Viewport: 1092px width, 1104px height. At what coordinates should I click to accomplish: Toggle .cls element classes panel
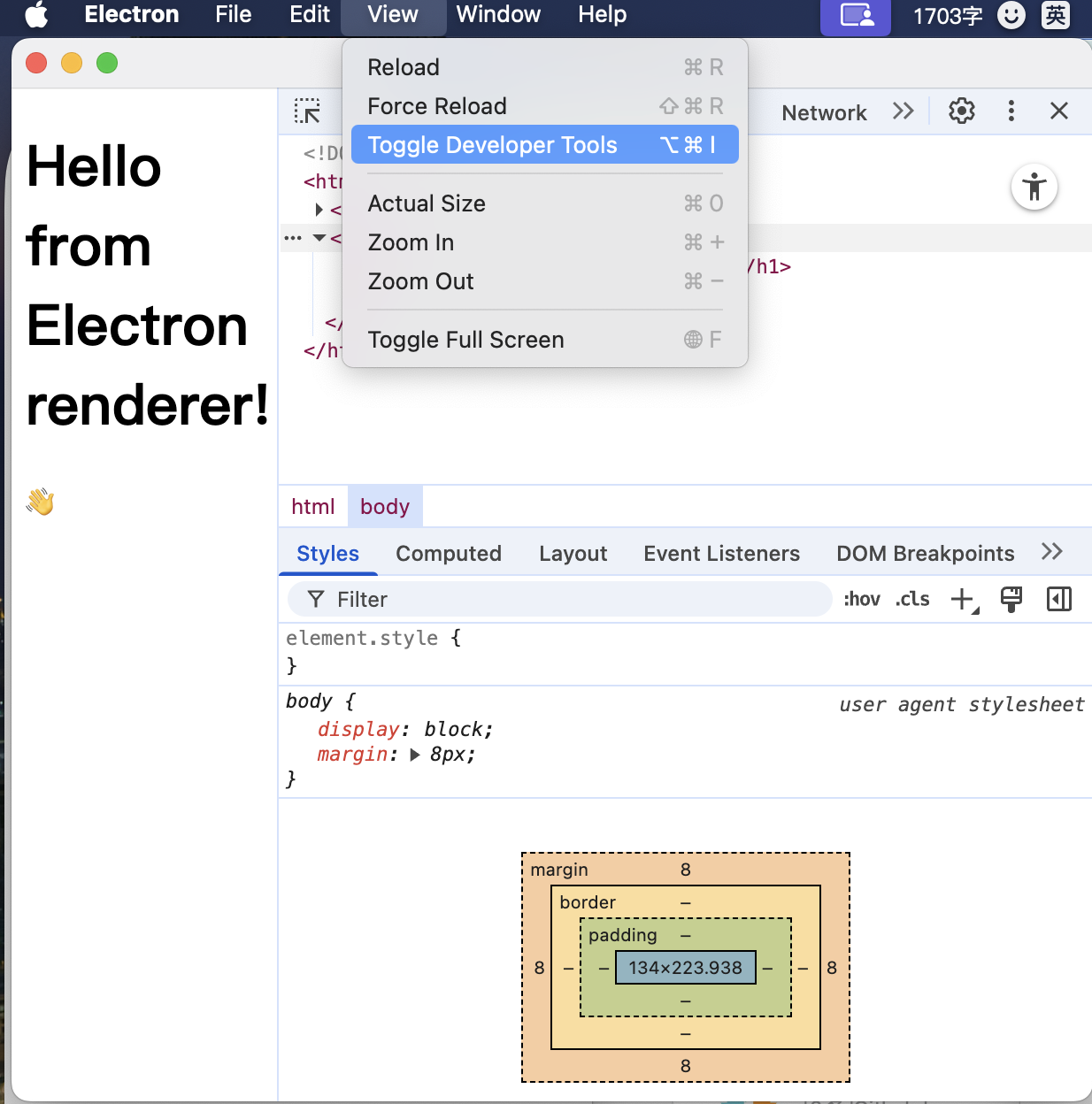tap(912, 599)
